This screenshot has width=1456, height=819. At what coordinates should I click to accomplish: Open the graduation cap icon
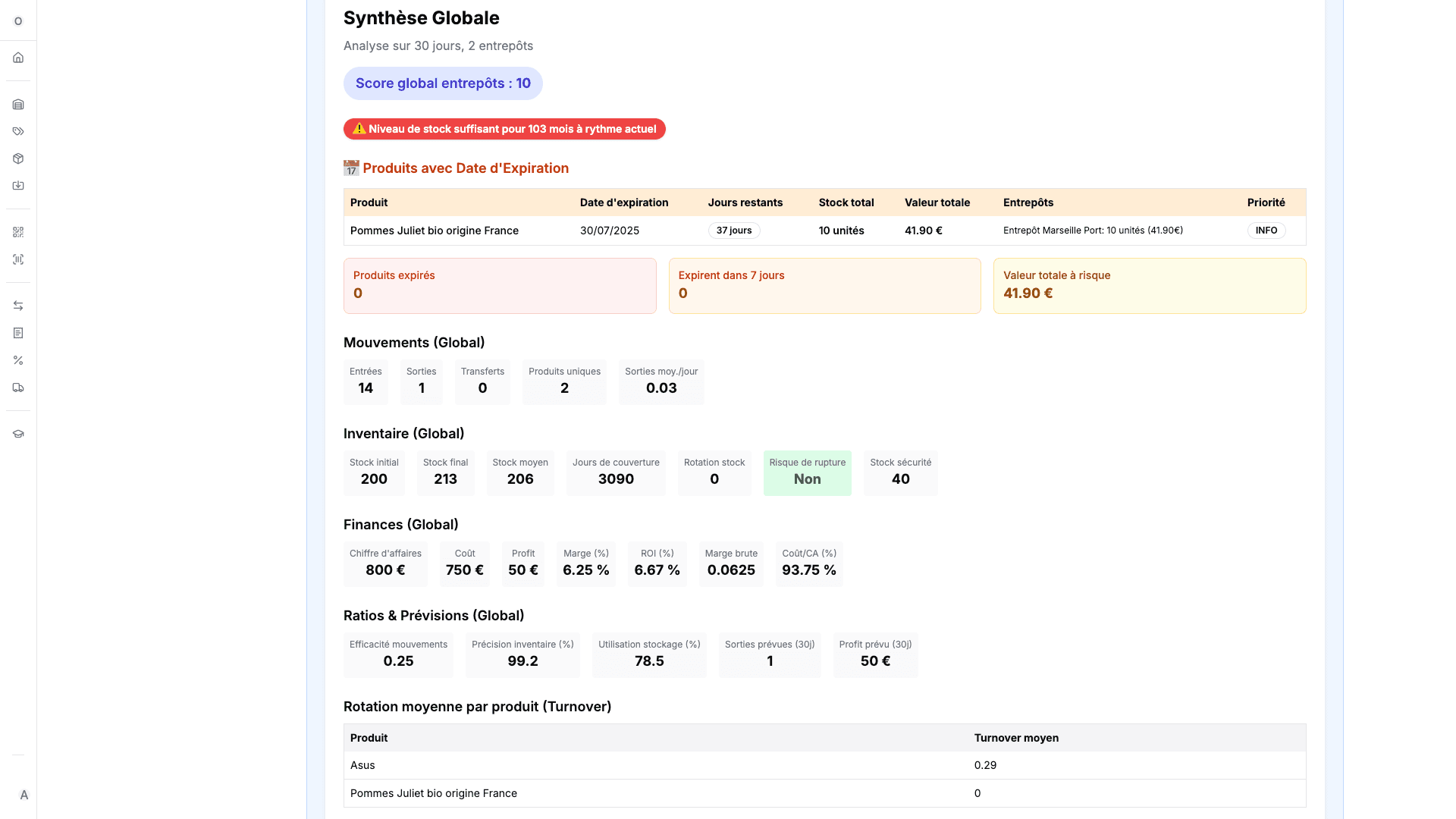point(18,434)
